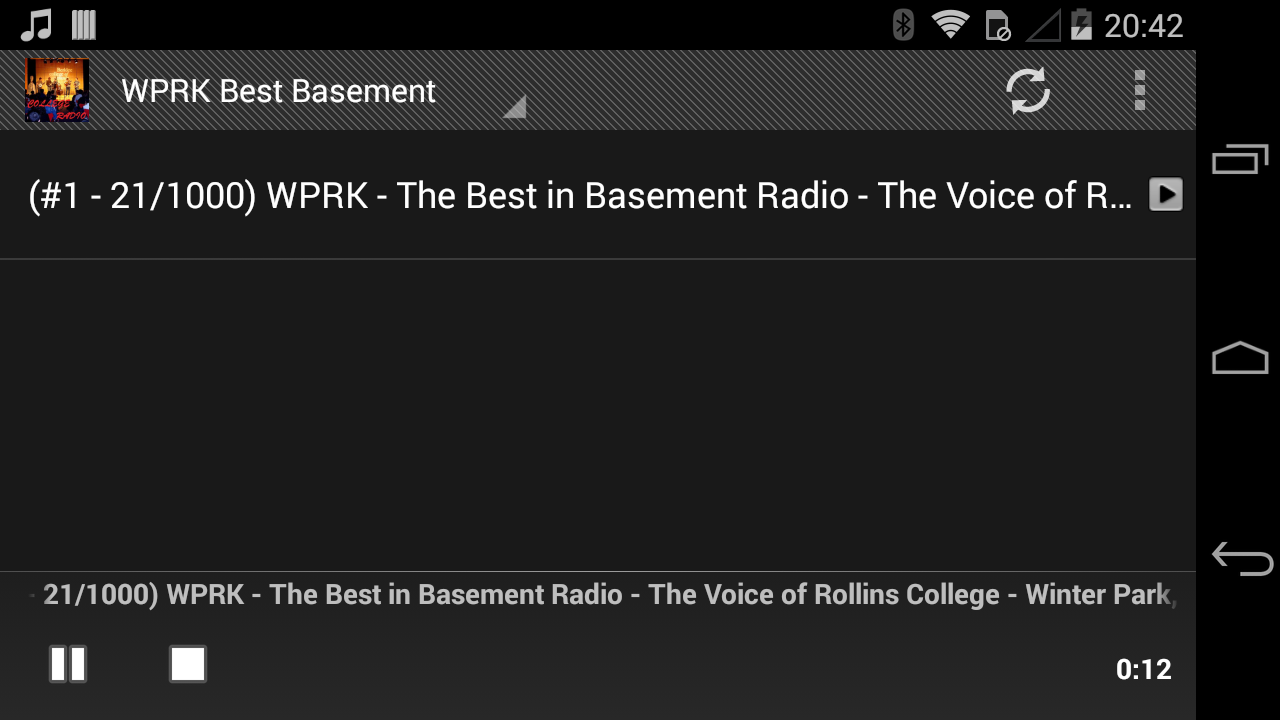
Task: Open the recent apps navigation button
Action: click(1240, 159)
